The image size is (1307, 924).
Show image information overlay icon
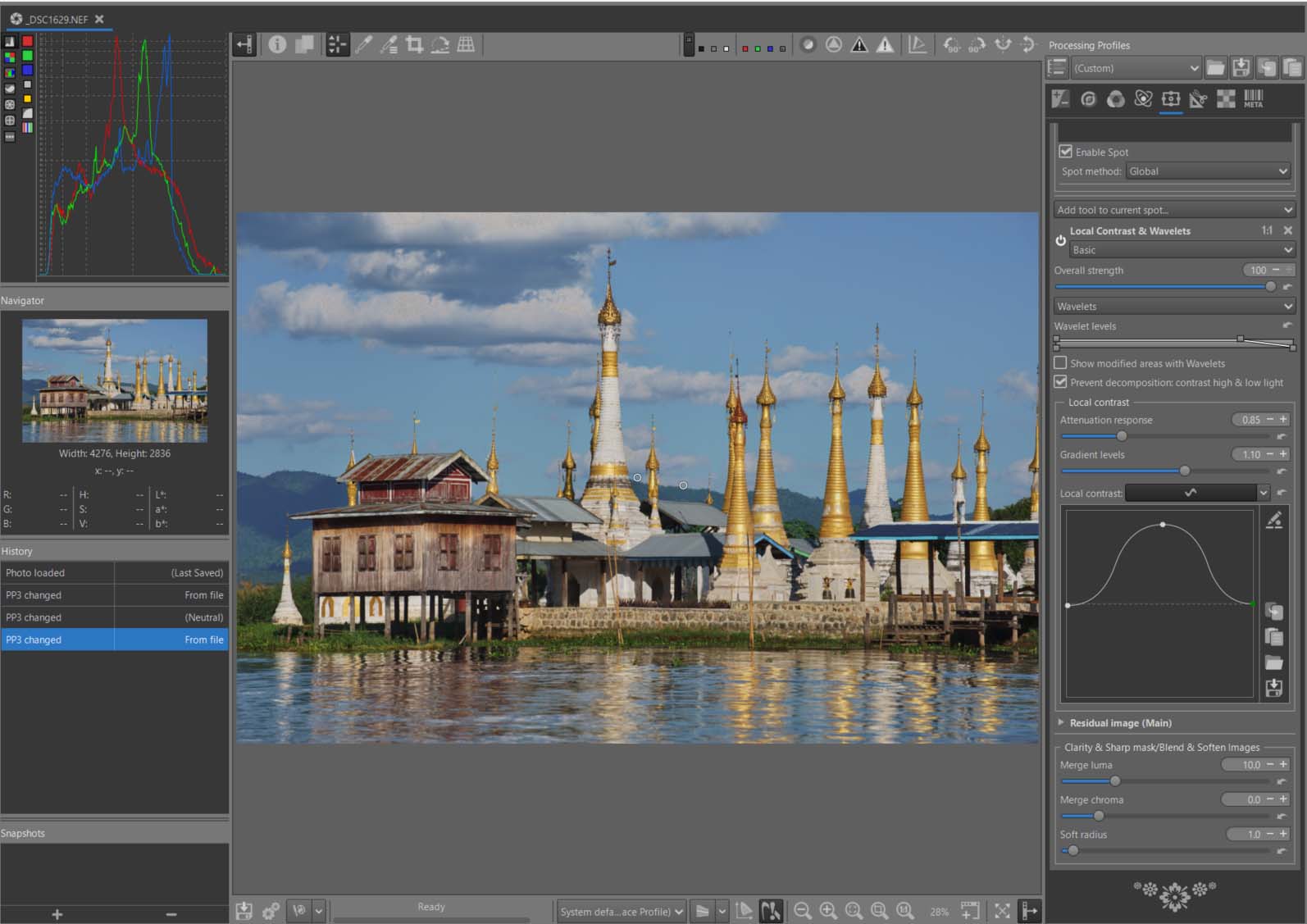pos(277,45)
